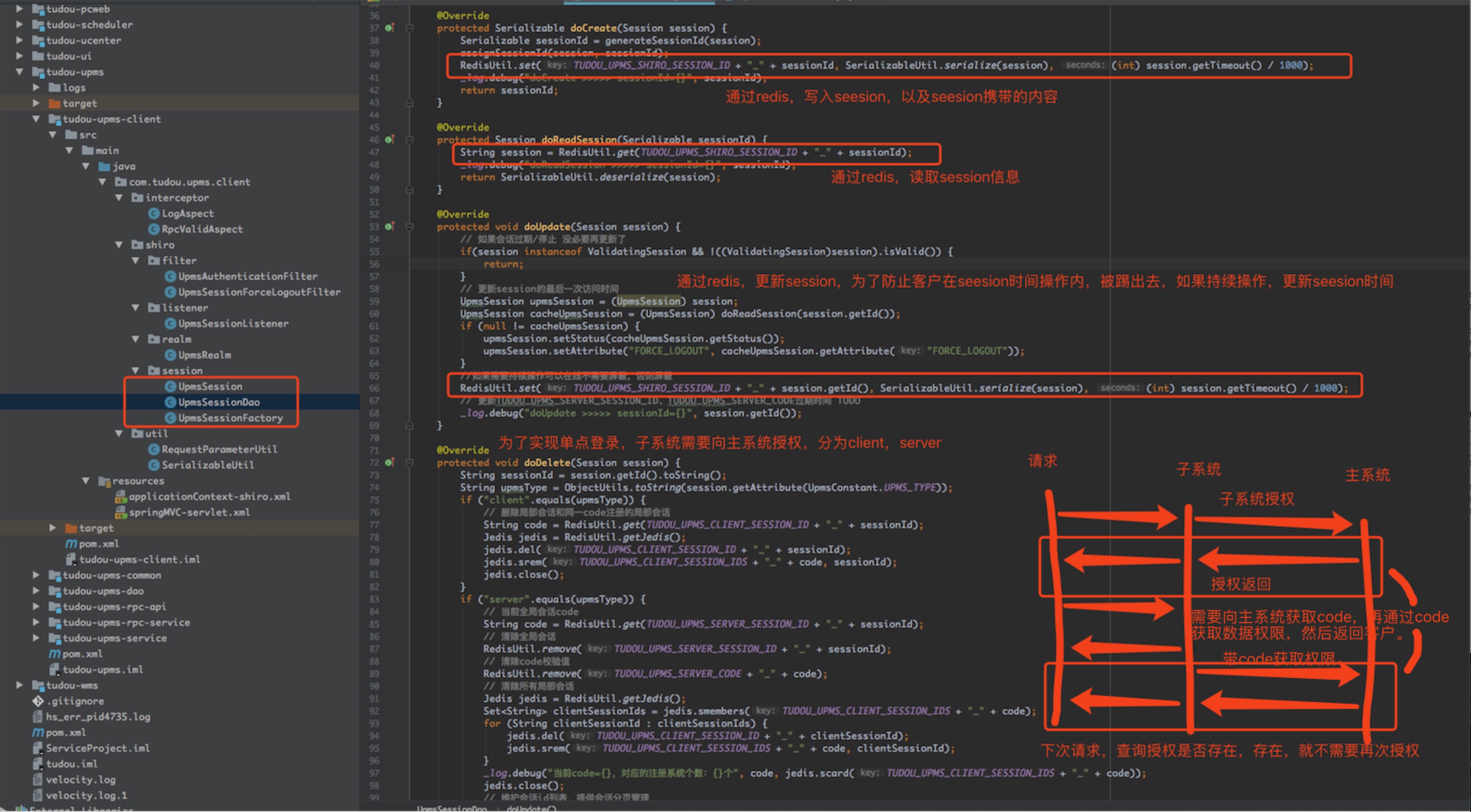Select the tudou-upms-service module row
Screen dimensions: 1471x812
coord(179,638)
